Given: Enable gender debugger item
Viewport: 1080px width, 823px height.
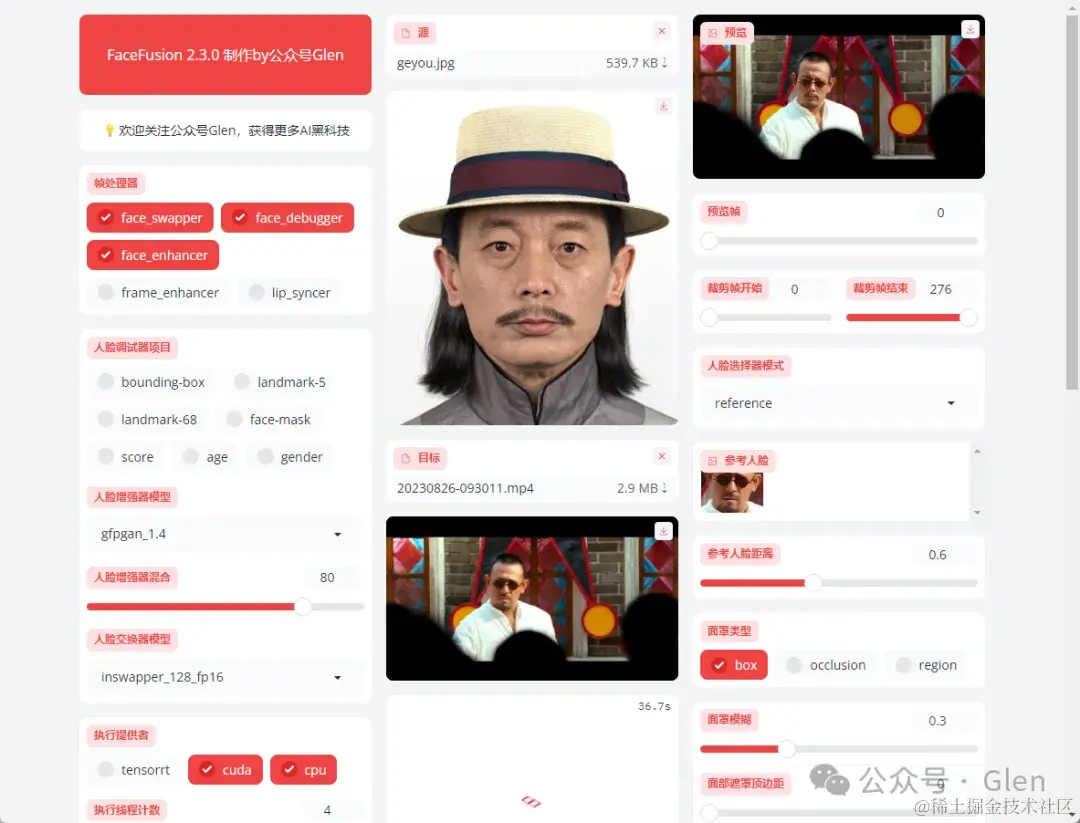Looking at the screenshot, I should [x=290, y=457].
